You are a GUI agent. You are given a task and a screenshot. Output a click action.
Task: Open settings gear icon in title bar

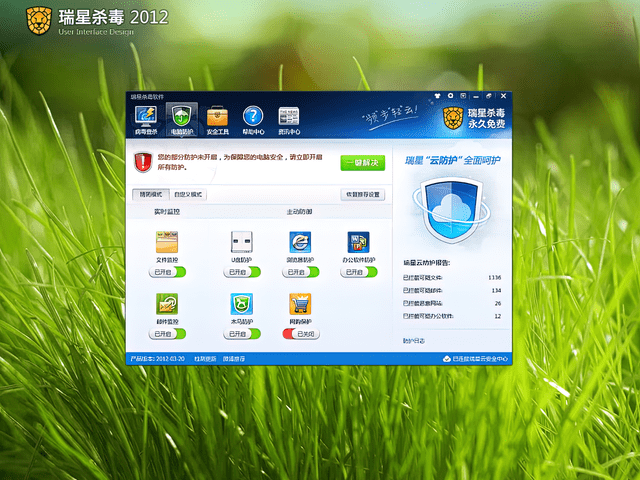451,96
